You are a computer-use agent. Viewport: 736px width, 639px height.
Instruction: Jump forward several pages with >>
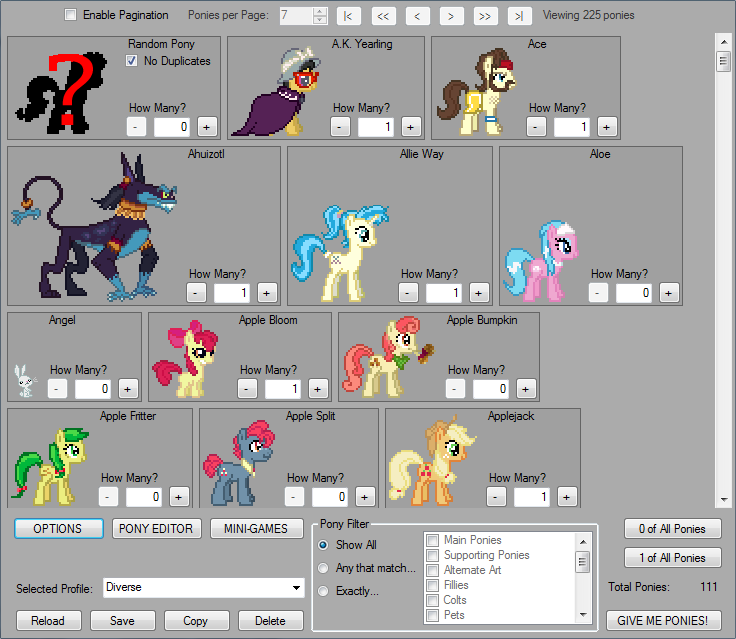click(x=485, y=16)
